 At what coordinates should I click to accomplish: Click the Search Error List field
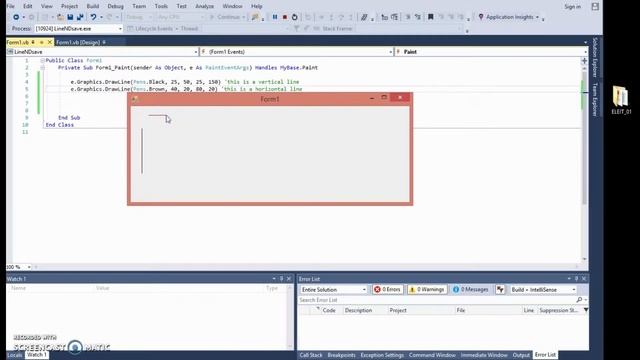tap(437, 300)
